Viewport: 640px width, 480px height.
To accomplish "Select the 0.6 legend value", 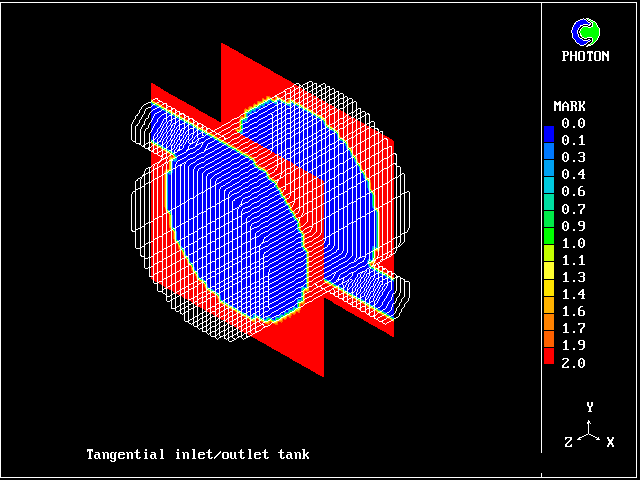I will coord(573,191).
